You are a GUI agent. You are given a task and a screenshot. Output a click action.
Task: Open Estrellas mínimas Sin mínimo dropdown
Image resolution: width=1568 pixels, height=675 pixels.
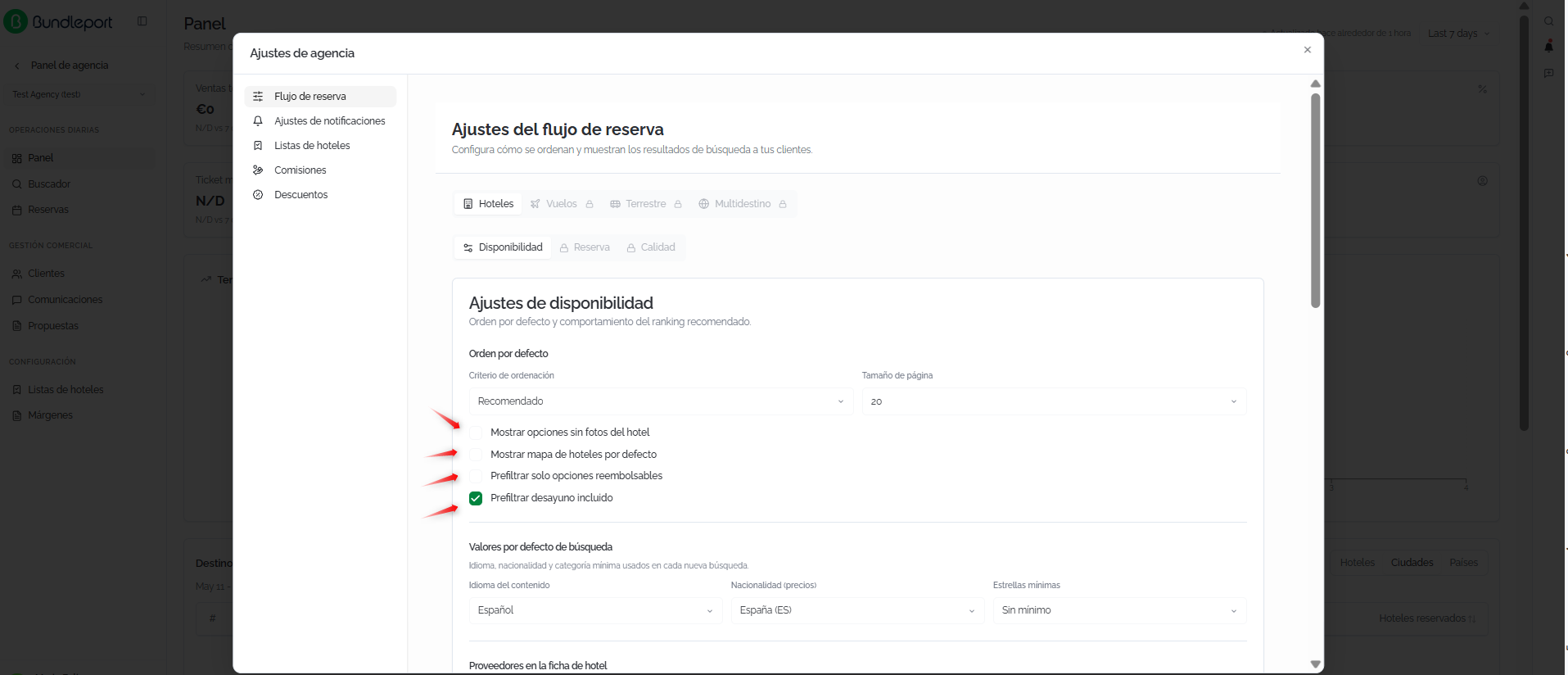(x=1119, y=610)
